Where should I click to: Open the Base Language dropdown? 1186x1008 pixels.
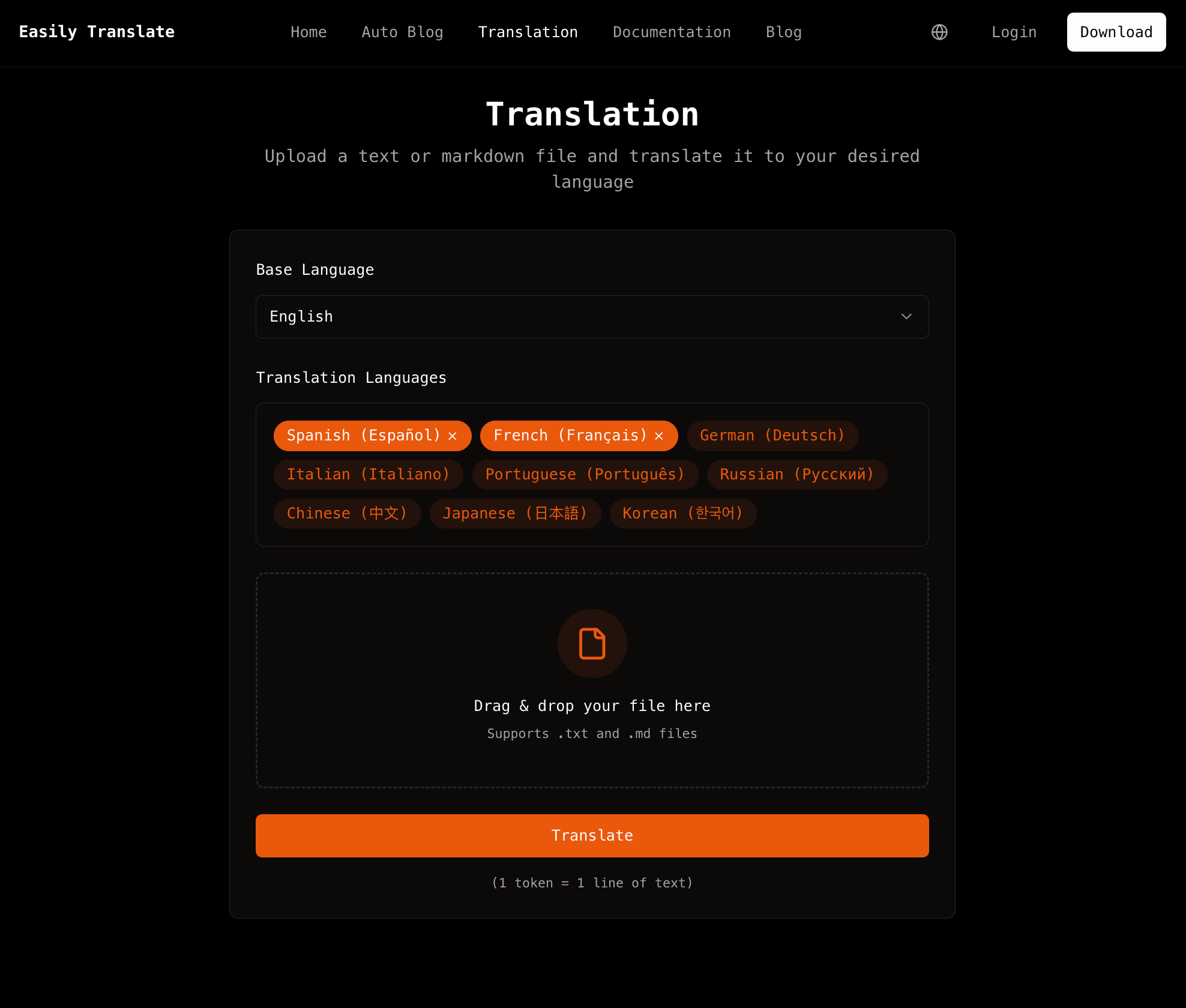pyautogui.click(x=592, y=316)
